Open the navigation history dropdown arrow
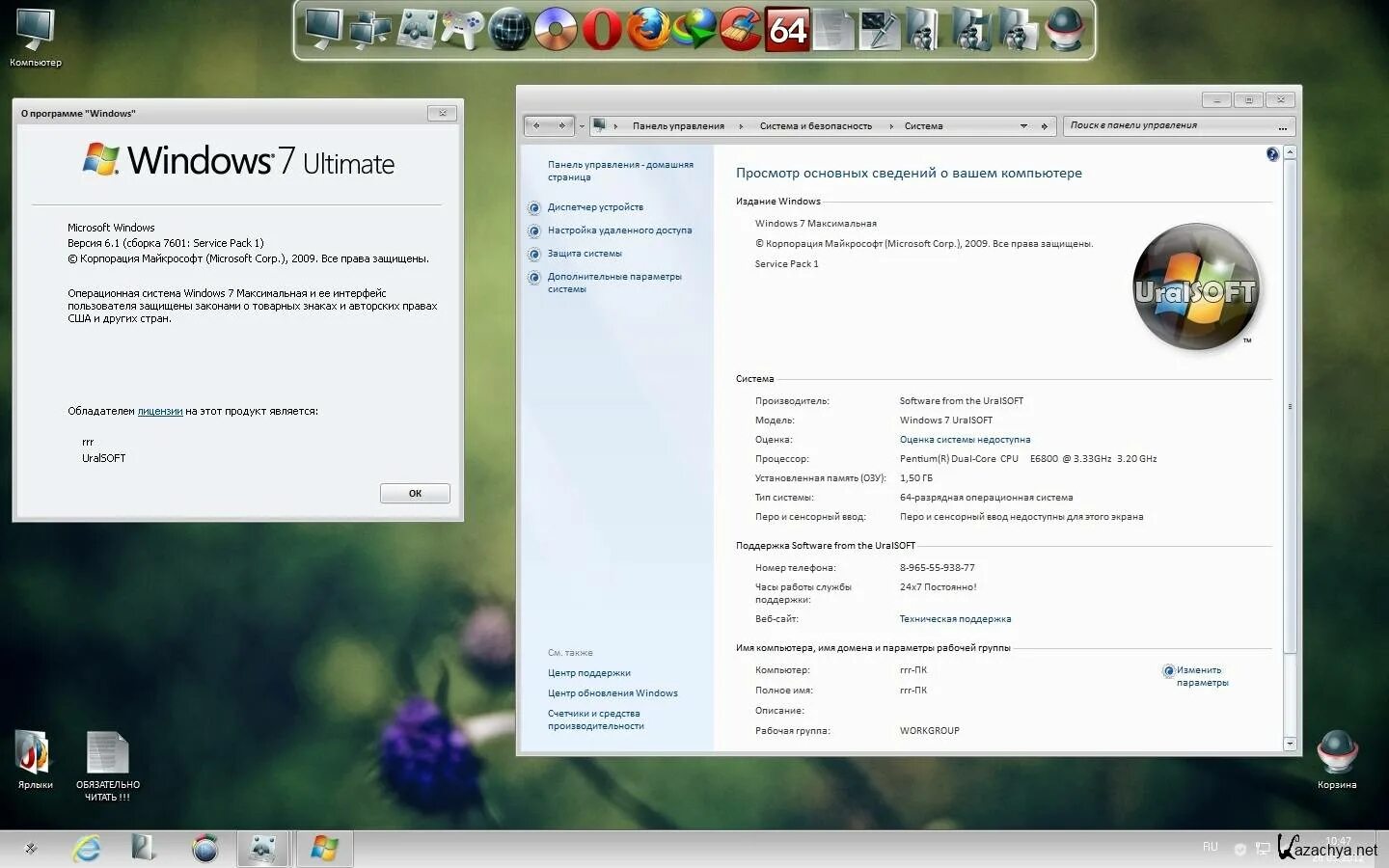Viewport: 1389px width, 868px height. pyautogui.click(x=582, y=126)
